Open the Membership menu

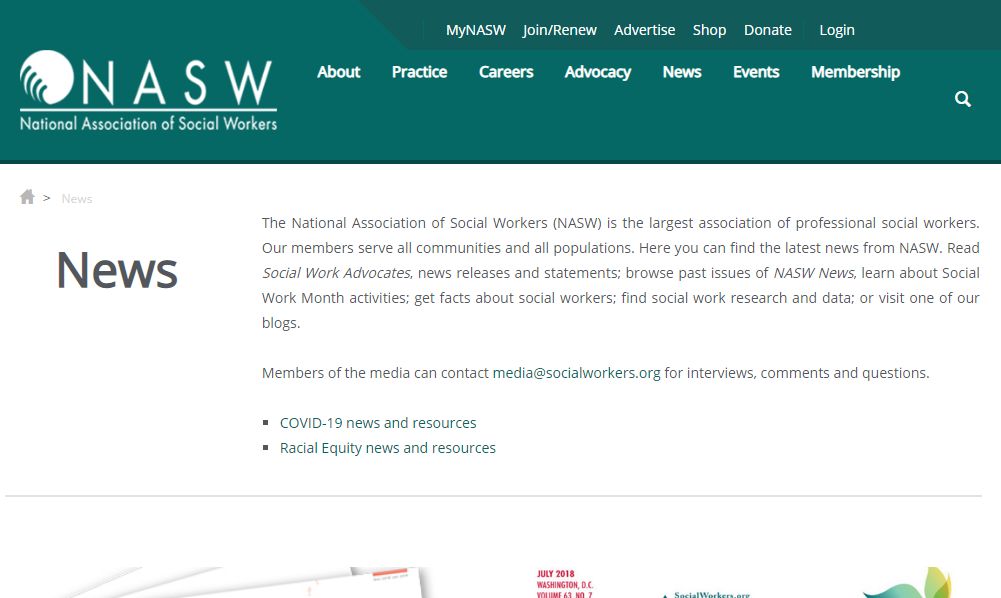coord(855,72)
